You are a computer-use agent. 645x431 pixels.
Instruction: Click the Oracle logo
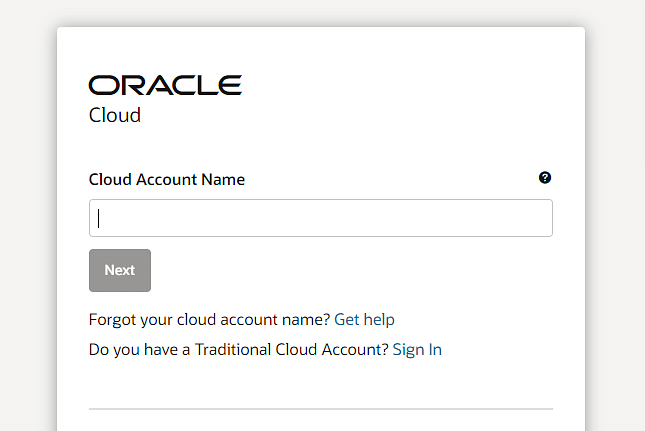(x=165, y=85)
